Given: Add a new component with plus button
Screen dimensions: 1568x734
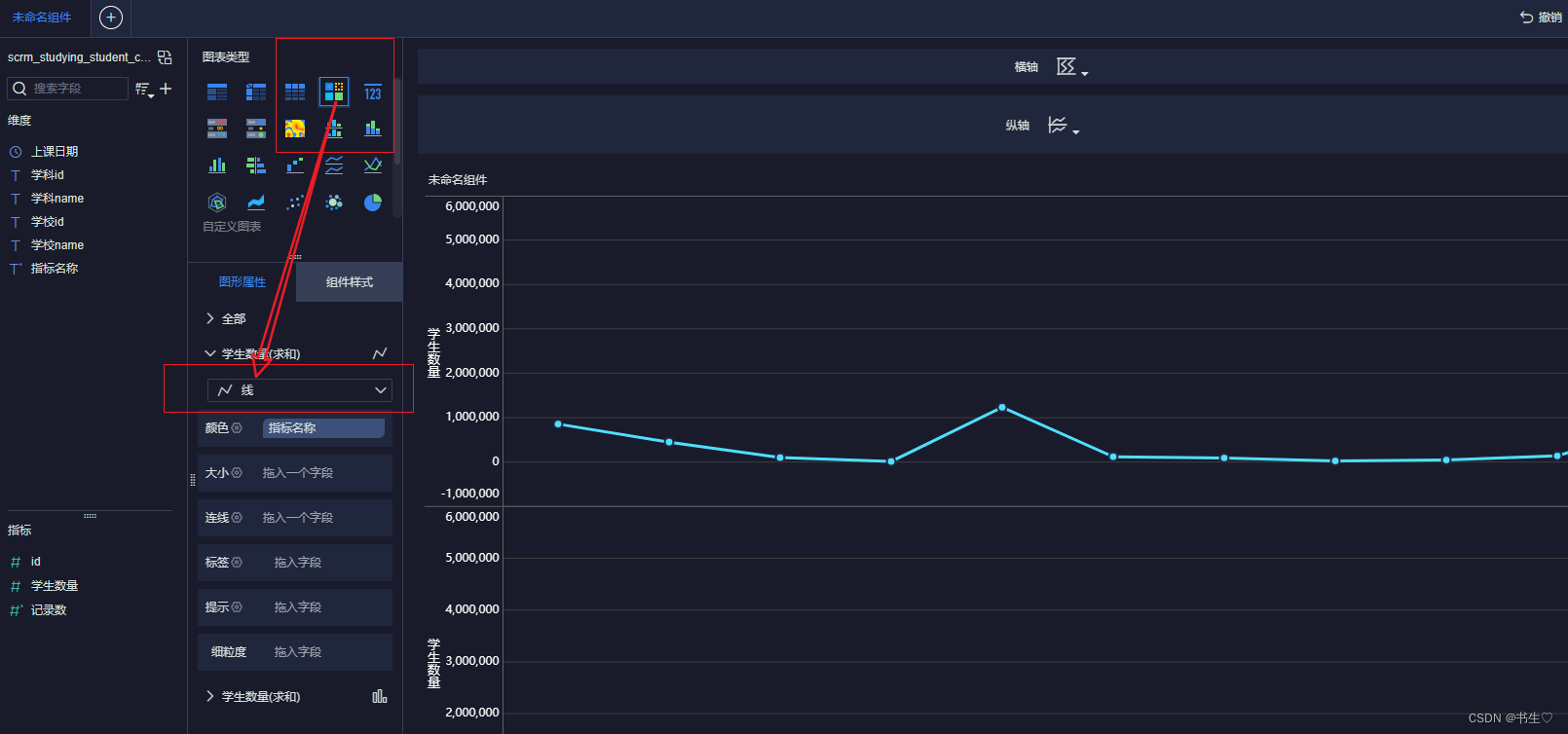Looking at the screenshot, I should pos(111,18).
